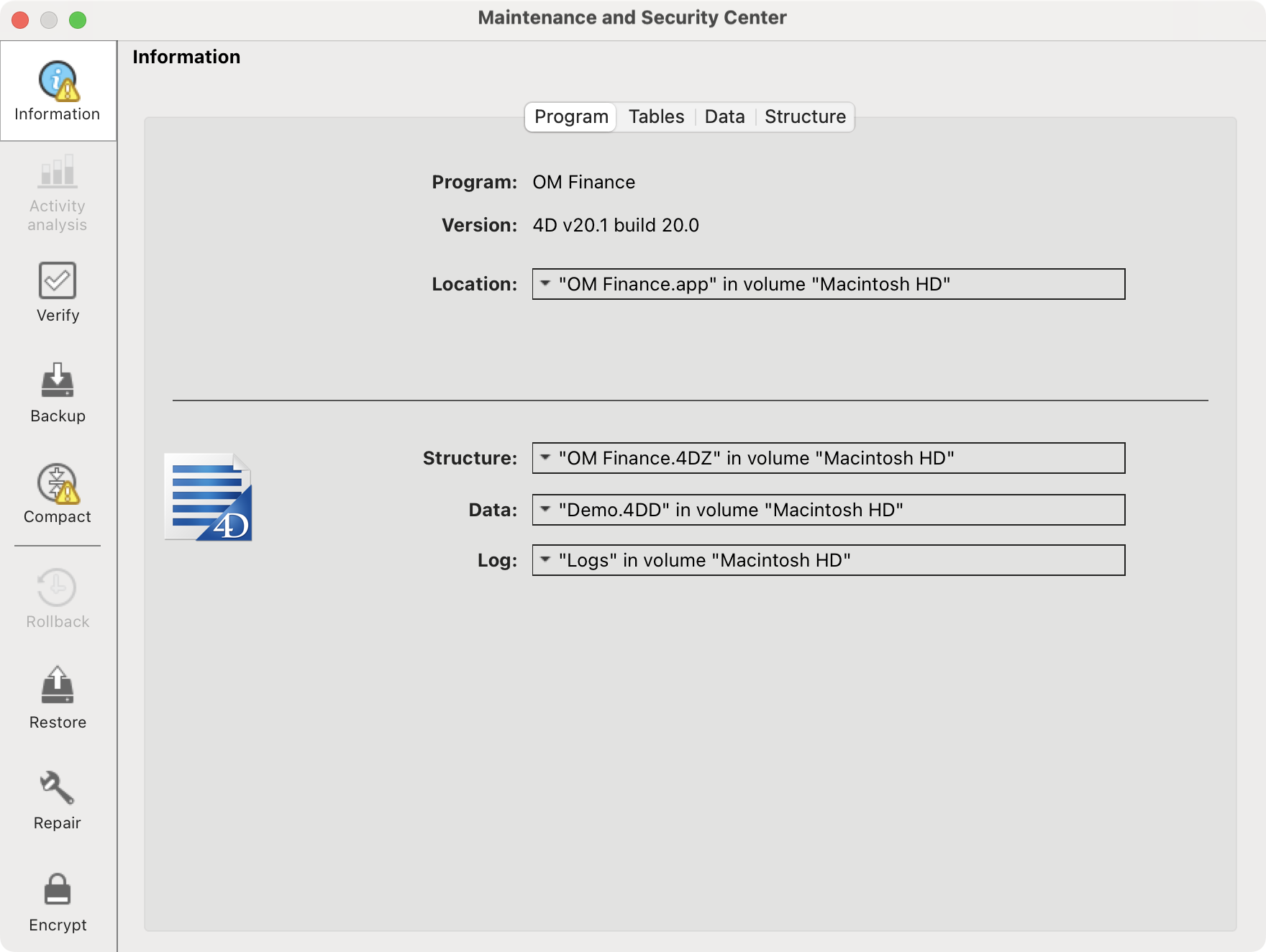Switch to the Tables tab

pyautogui.click(x=656, y=116)
